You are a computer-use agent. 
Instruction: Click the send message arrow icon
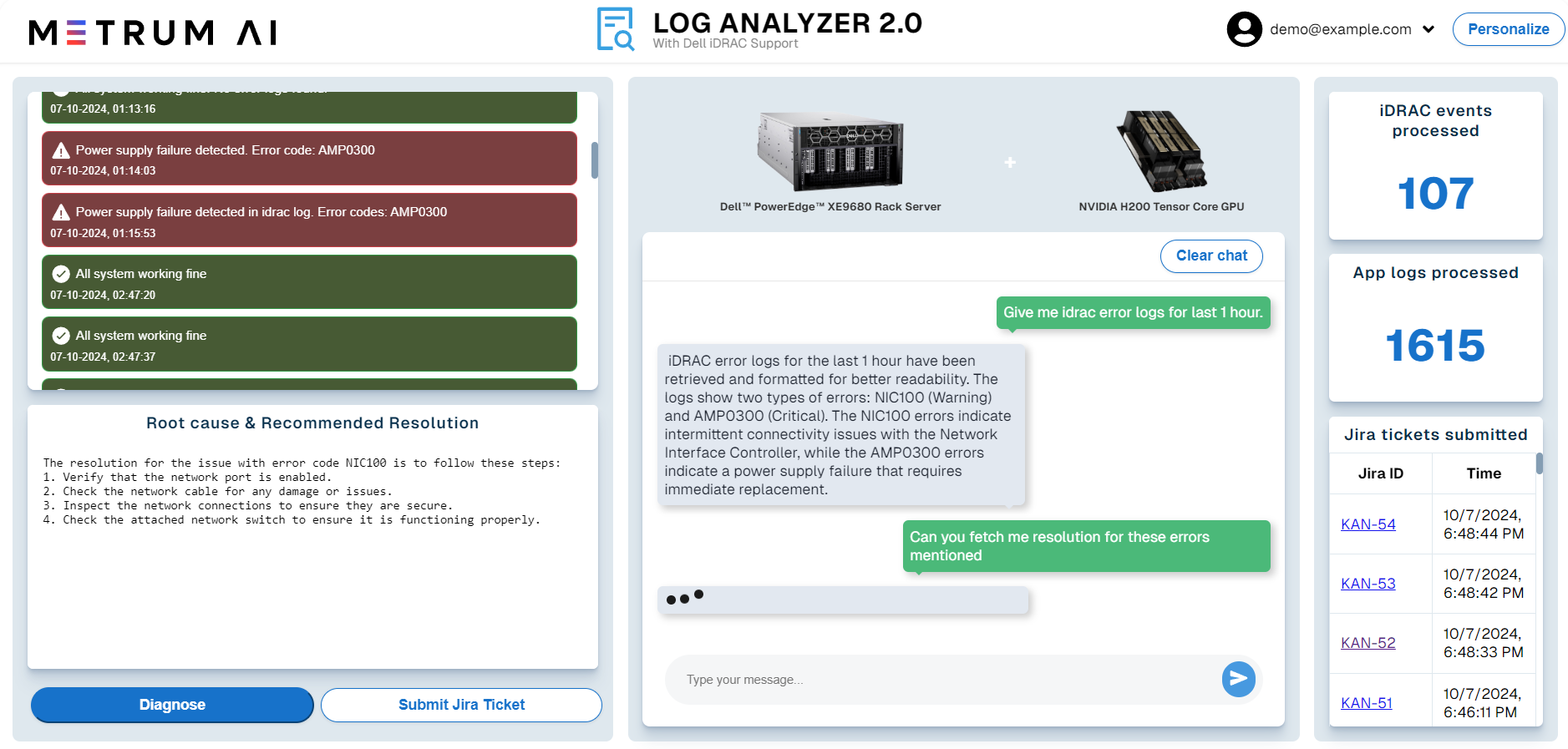tap(1239, 680)
